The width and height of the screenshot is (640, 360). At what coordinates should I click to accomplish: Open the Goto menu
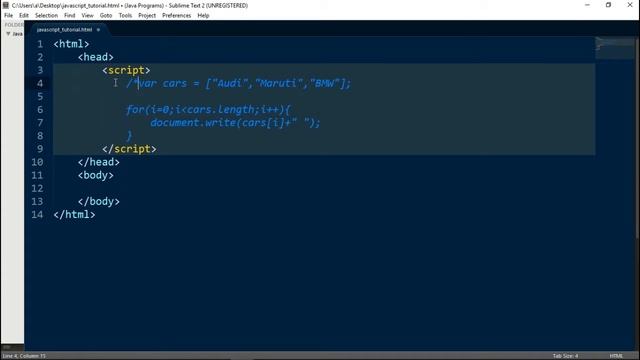click(x=106, y=16)
